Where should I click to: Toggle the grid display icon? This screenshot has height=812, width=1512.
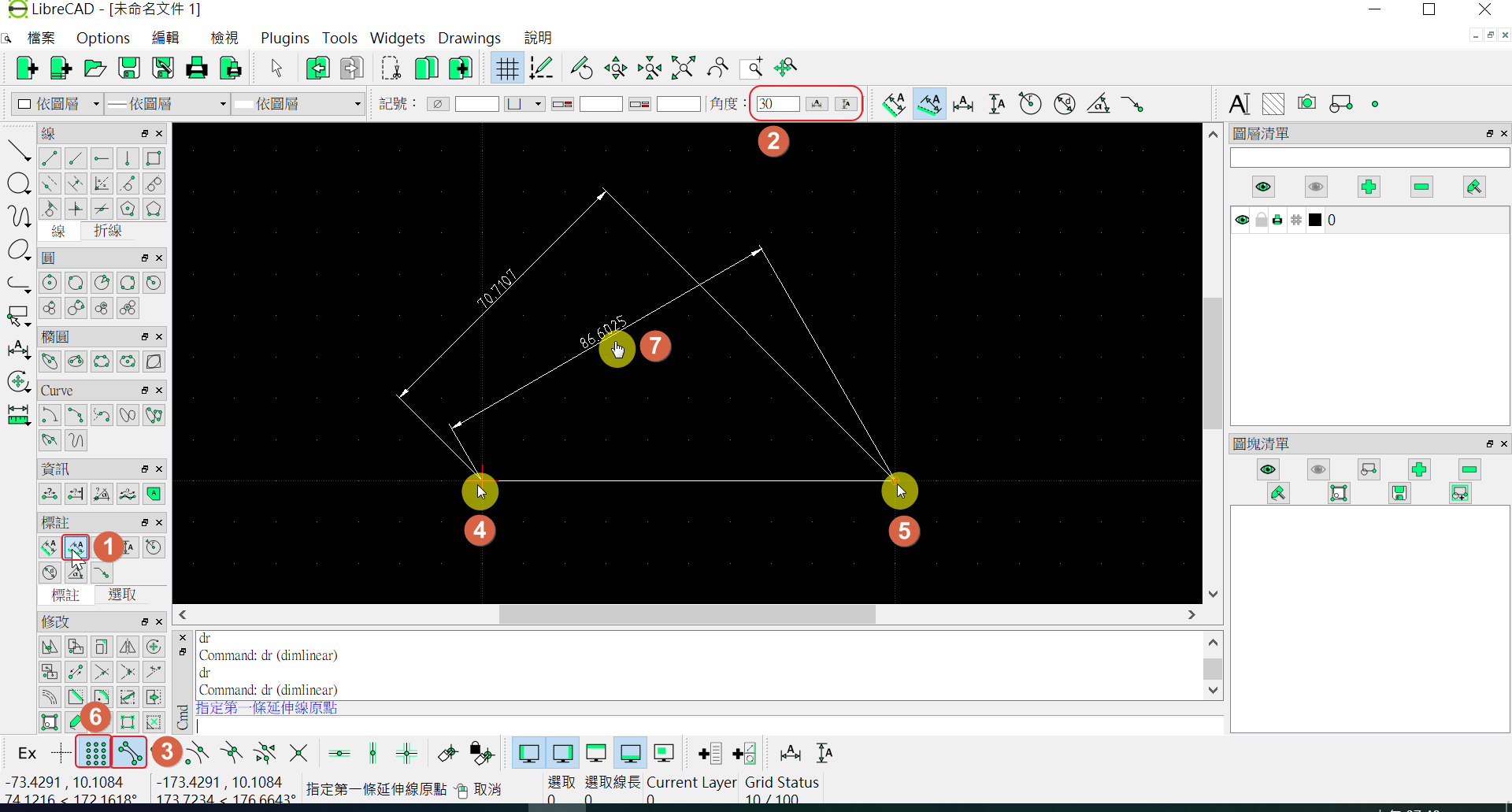tap(507, 69)
